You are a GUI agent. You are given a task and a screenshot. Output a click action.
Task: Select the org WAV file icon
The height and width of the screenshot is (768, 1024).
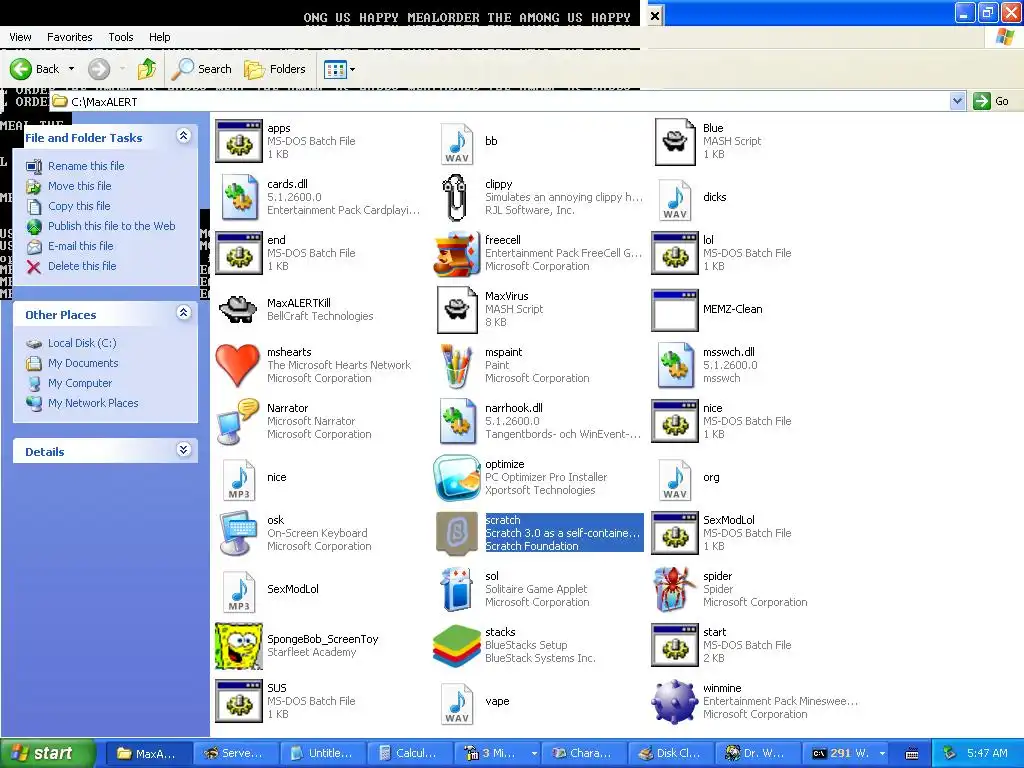pos(675,480)
